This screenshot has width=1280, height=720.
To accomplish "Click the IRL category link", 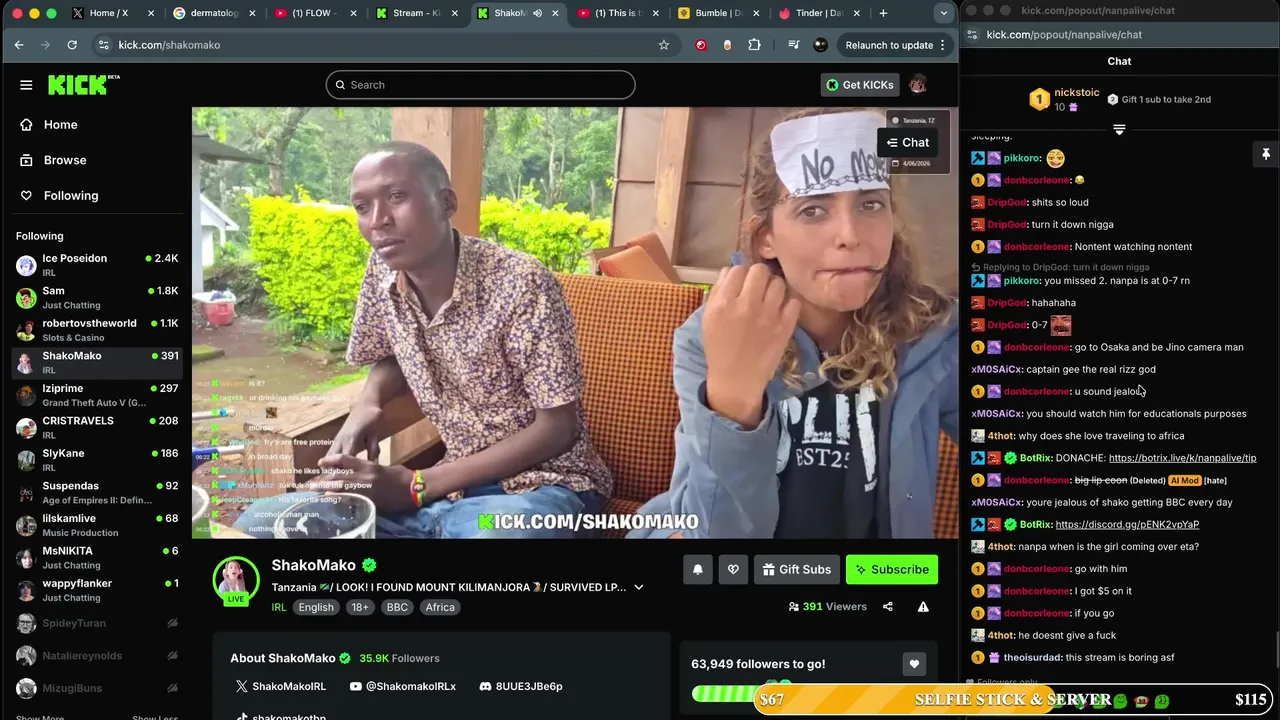I will tap(279, 607).
